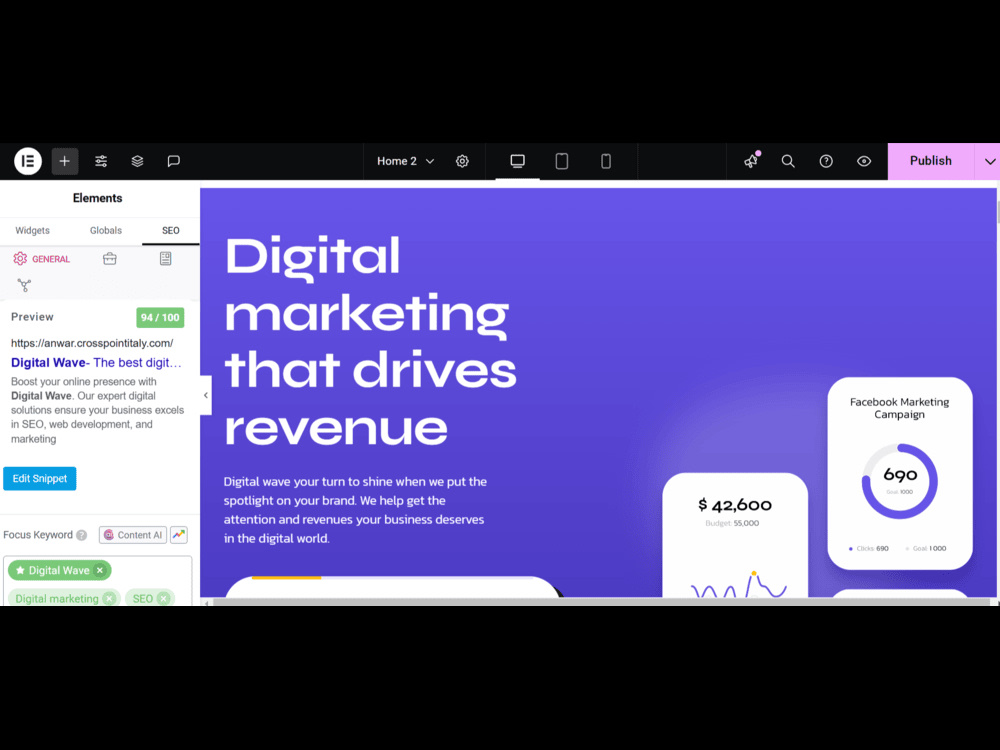
Task: Click the Facebook Marketing Campaign card
Action: point(900,473)
